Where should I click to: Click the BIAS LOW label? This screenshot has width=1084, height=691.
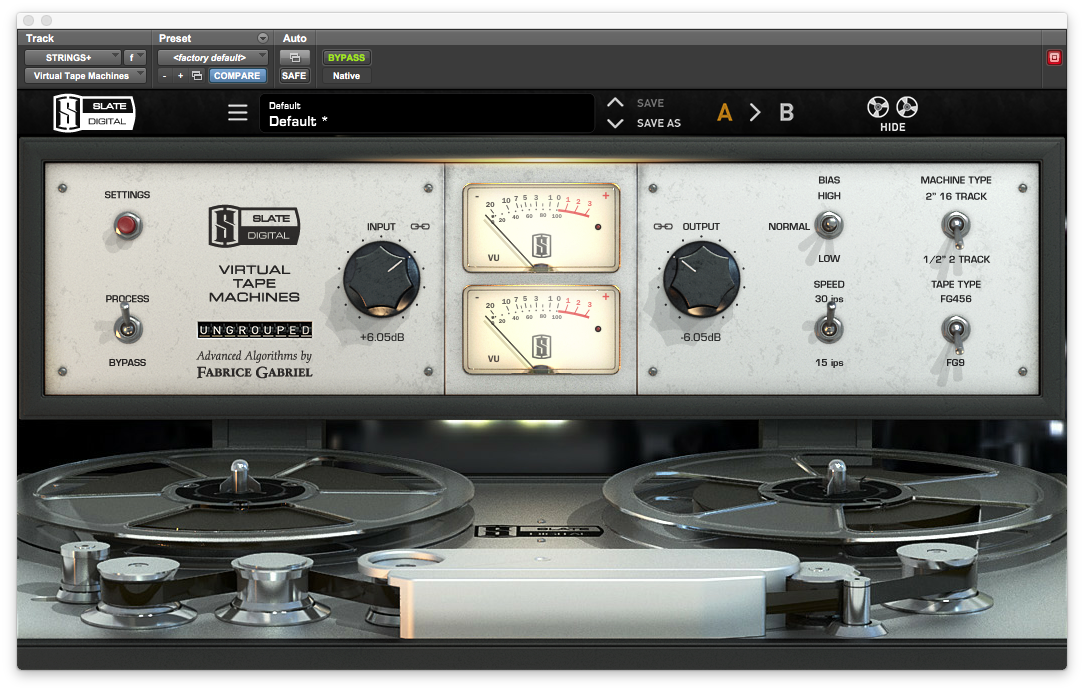(x=829, y=258)
